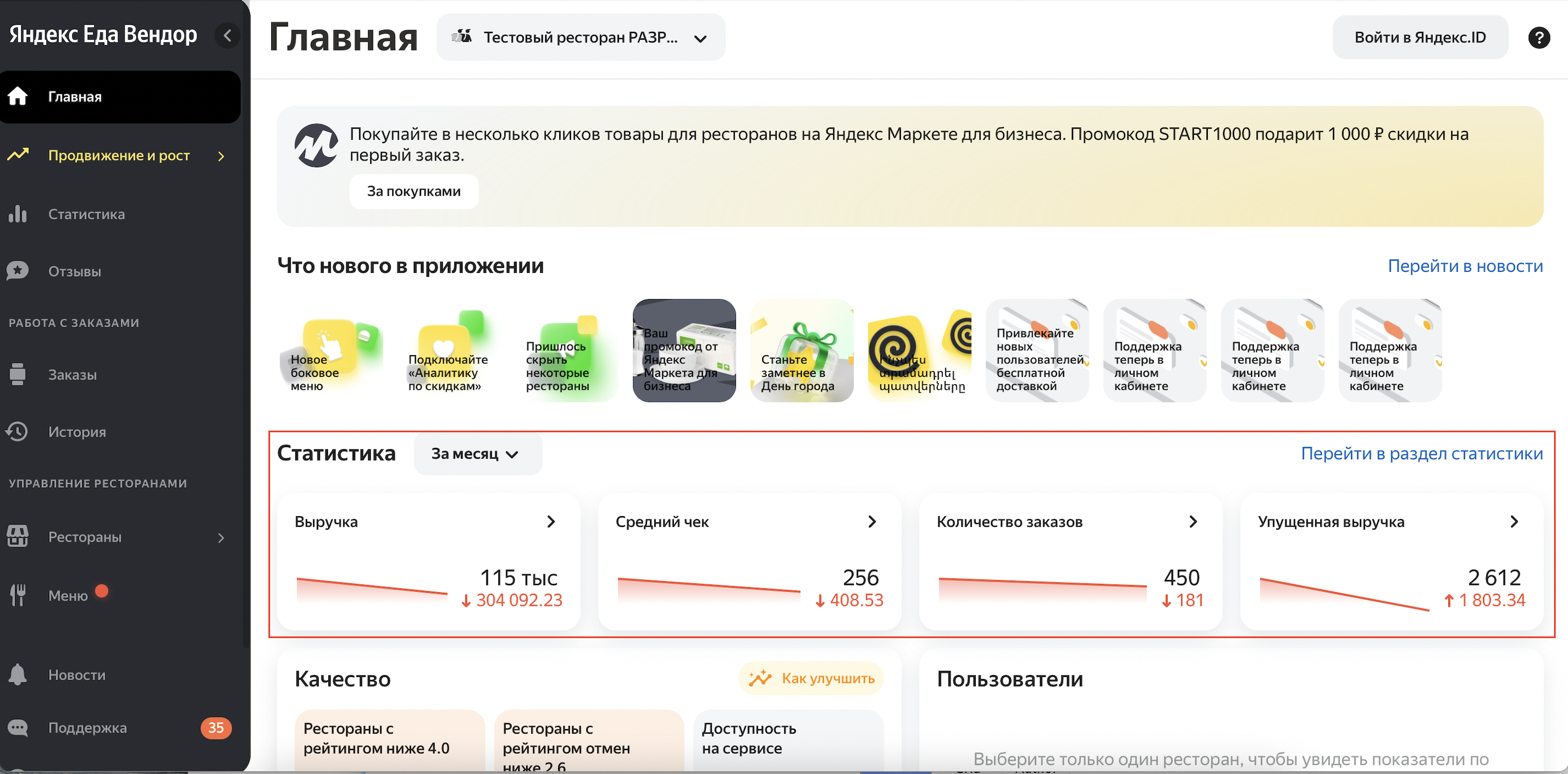Screen dimensions: 1568x774
Task: Open the Привлекайте новых пользователей card
Action: point(1037,350)
